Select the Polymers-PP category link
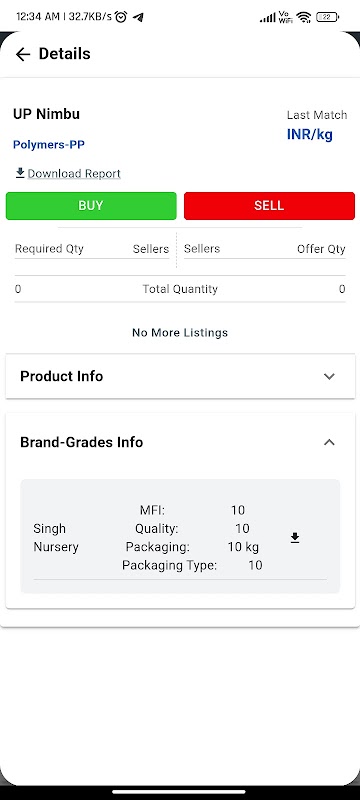Image resolution: width=360 pixels, height=800 pixels. (x=49, y=144)
